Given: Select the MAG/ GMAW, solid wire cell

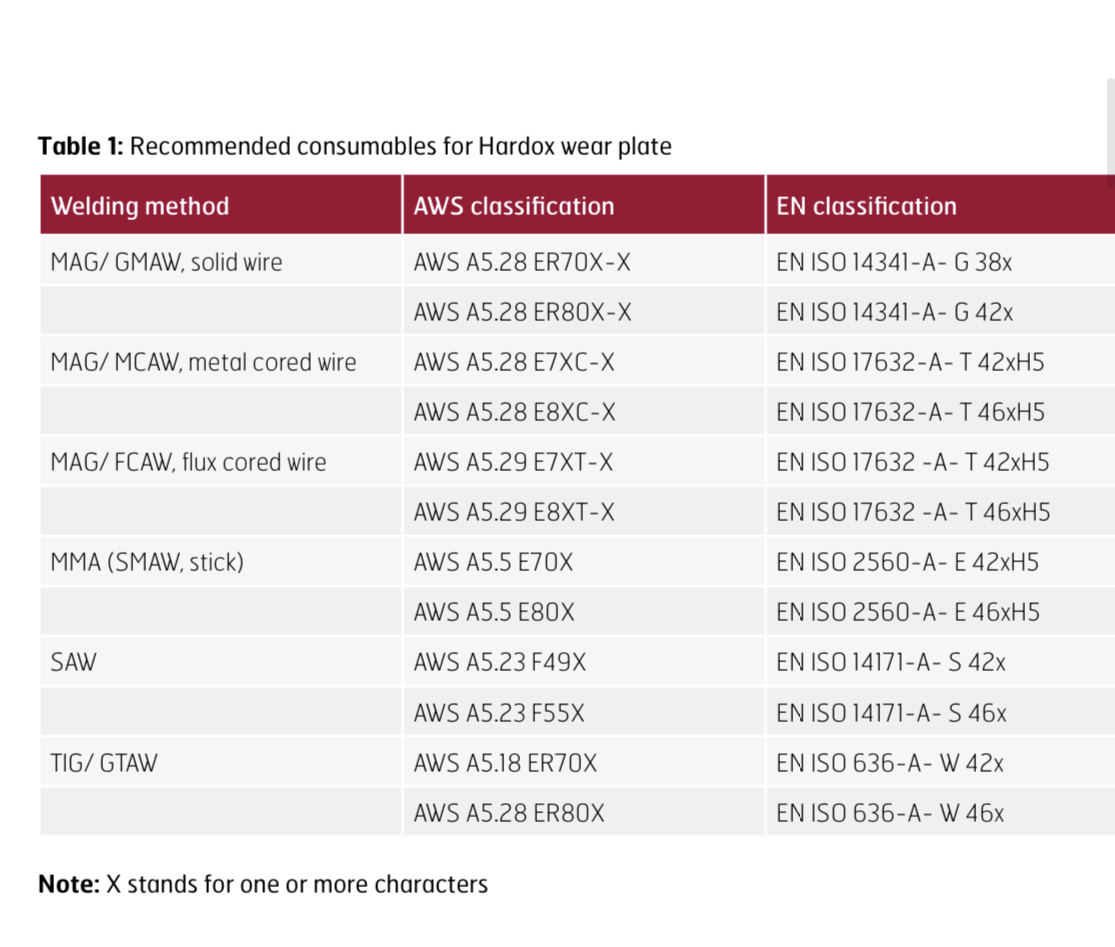Looking at the screenshot, I should coord(166,262).
